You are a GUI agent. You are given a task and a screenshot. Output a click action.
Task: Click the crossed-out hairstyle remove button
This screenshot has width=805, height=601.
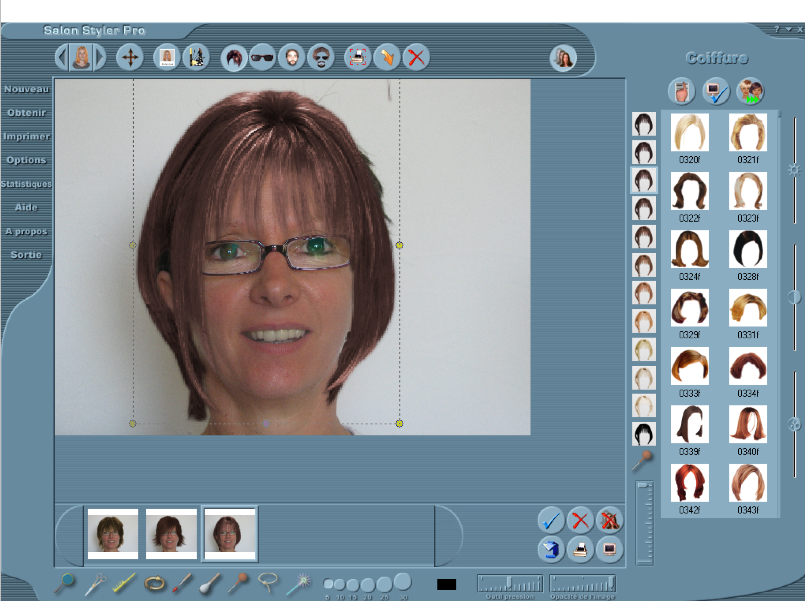609,520
